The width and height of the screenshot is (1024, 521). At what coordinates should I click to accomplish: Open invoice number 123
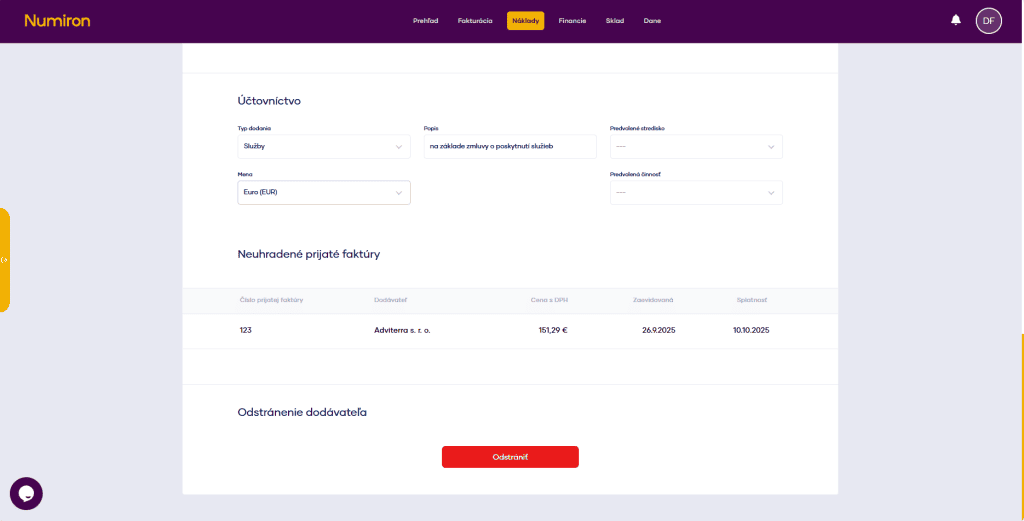click(x=246, y=330)
